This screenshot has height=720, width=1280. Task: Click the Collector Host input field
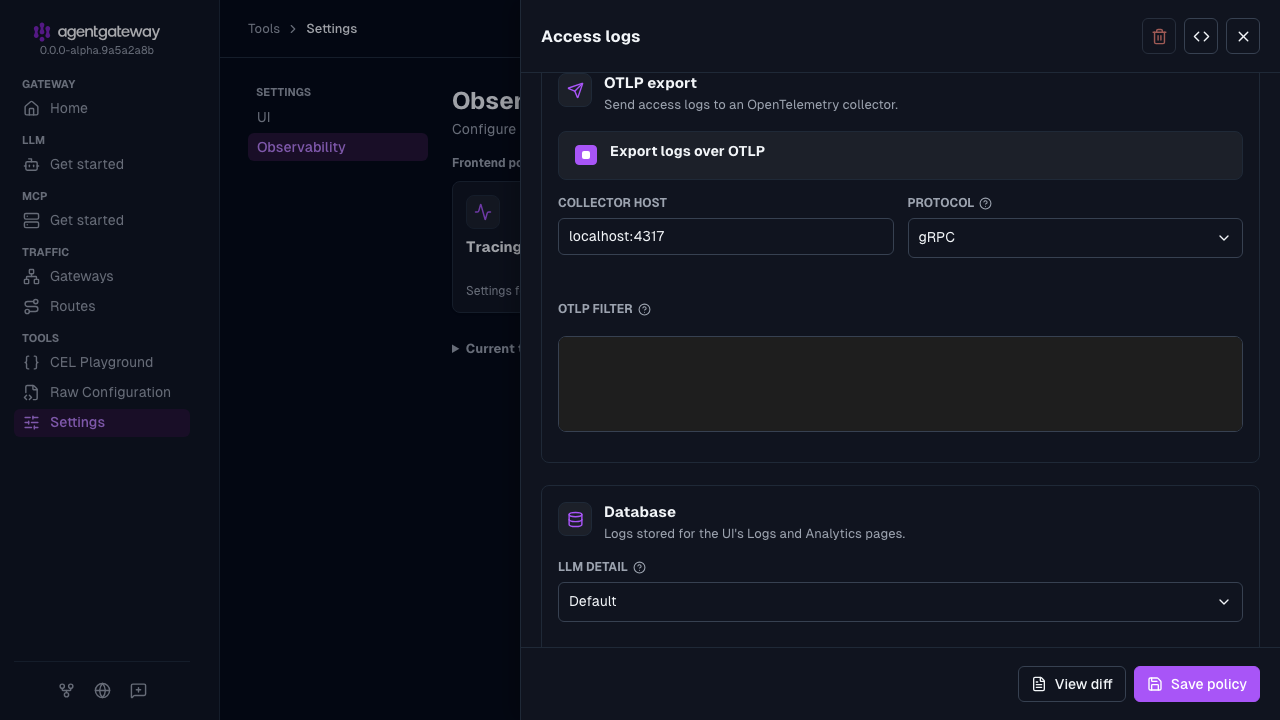726,237
